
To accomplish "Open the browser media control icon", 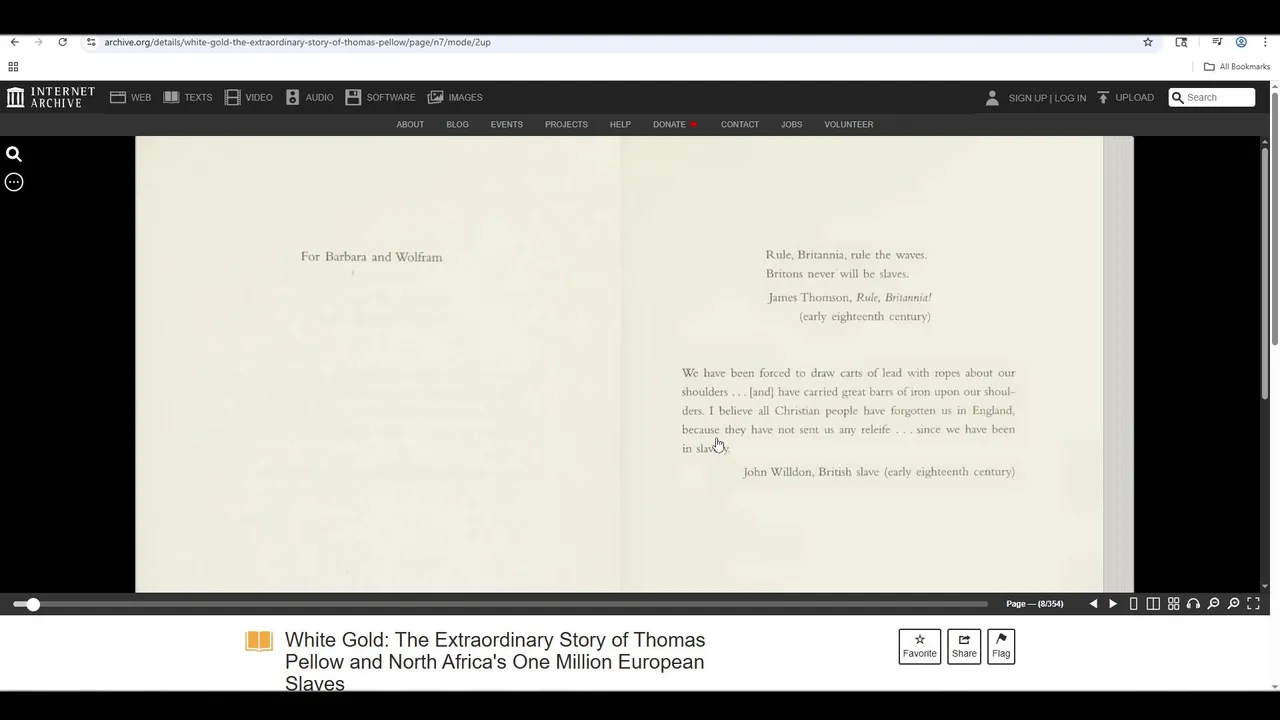I will (1217, 42).
